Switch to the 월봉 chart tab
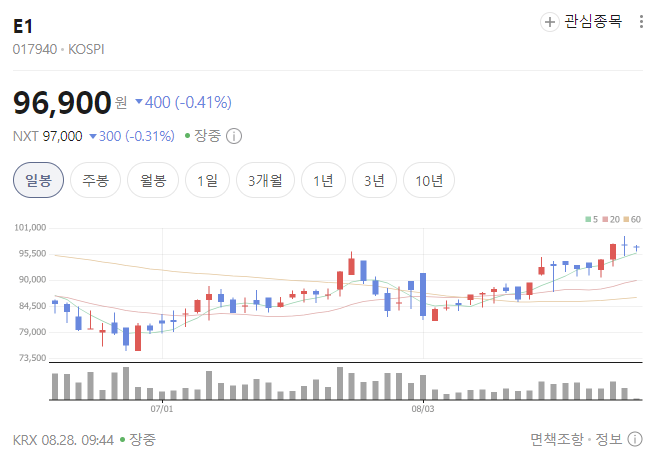This screenshot has width=656, height=458. pyautogui.click(x=153, y=180)
